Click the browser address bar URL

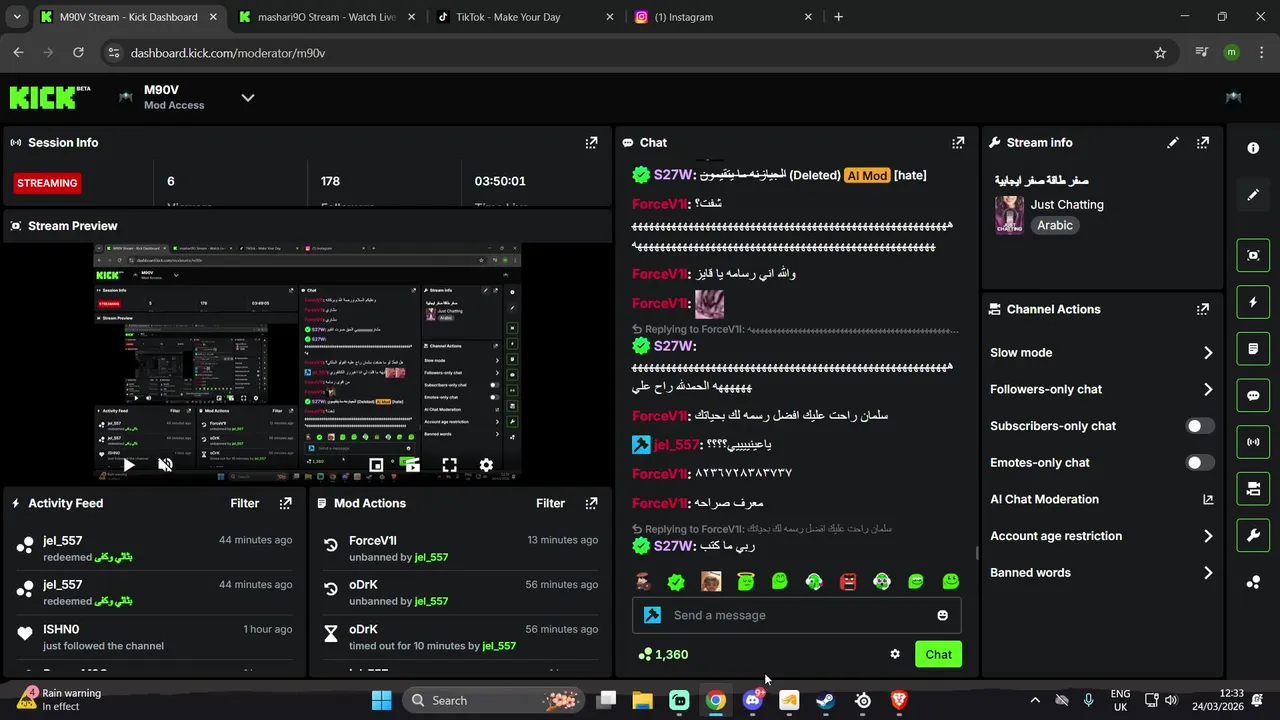(228, 53)
